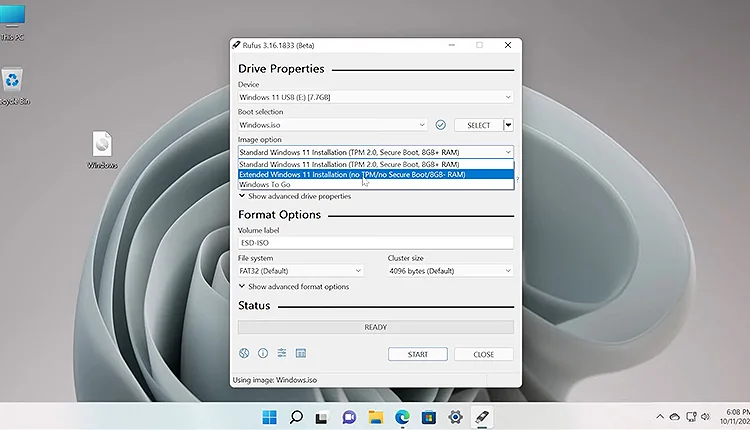The width and height of the screenshot is (750, 430).
Task: Click the ISO checksum checkmark icon
Action: click(x=441, y=125)
